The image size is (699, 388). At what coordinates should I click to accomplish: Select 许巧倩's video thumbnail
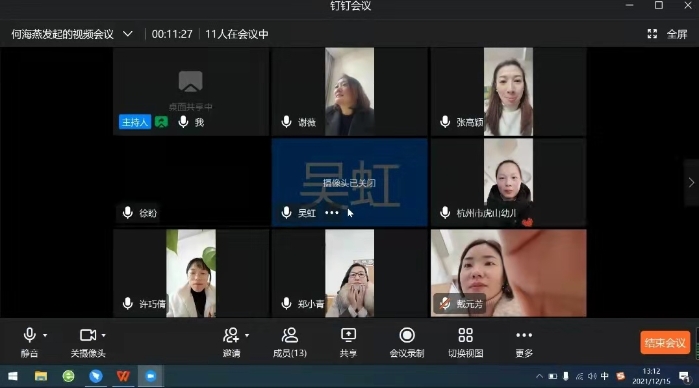point(191,273)
